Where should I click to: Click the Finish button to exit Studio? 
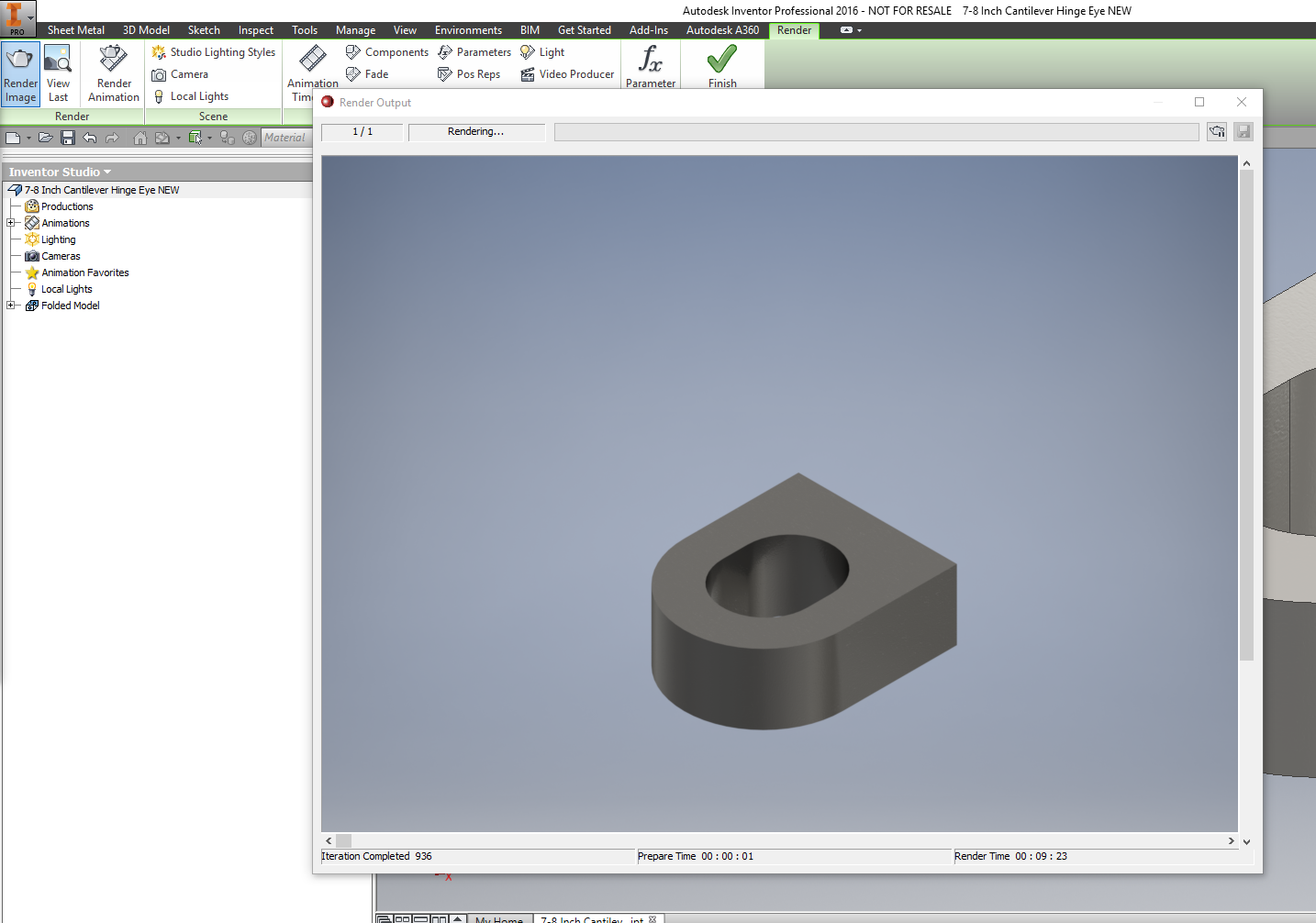pos(721,64)
